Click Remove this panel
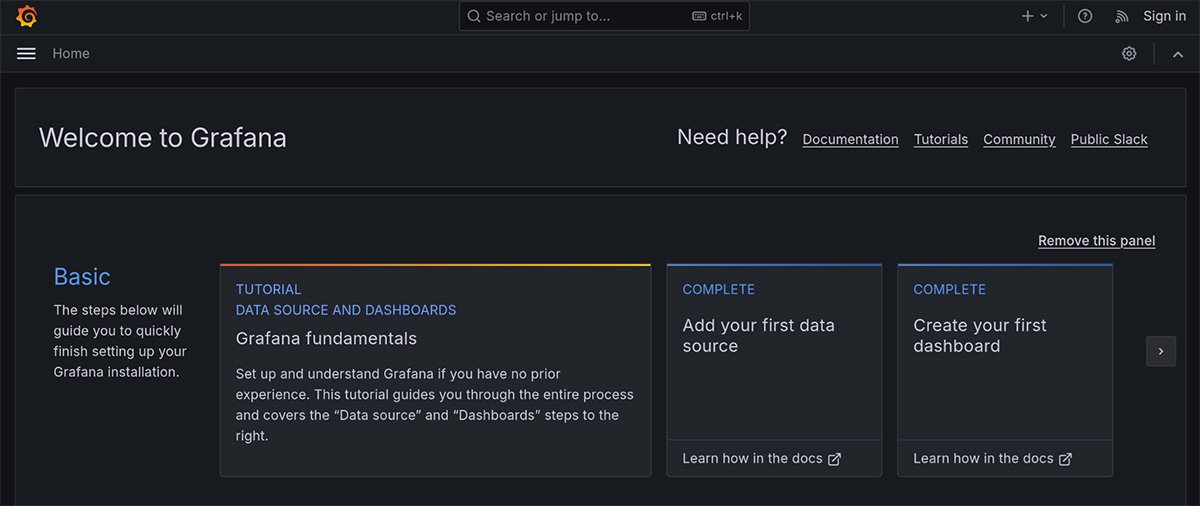 (x=1096, y=241)
